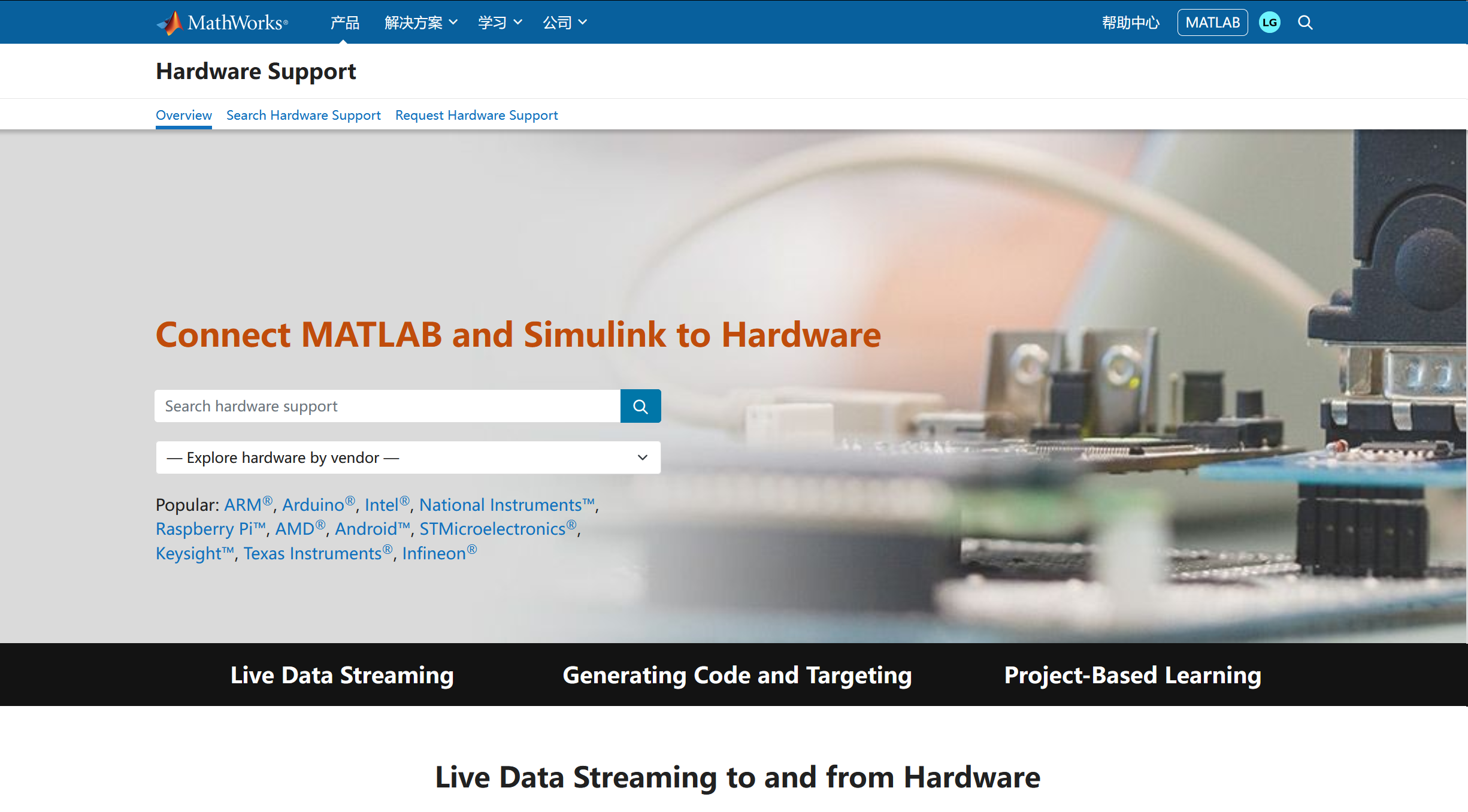
Task: Click the 产品 menu item
Action: pos(344,23)
